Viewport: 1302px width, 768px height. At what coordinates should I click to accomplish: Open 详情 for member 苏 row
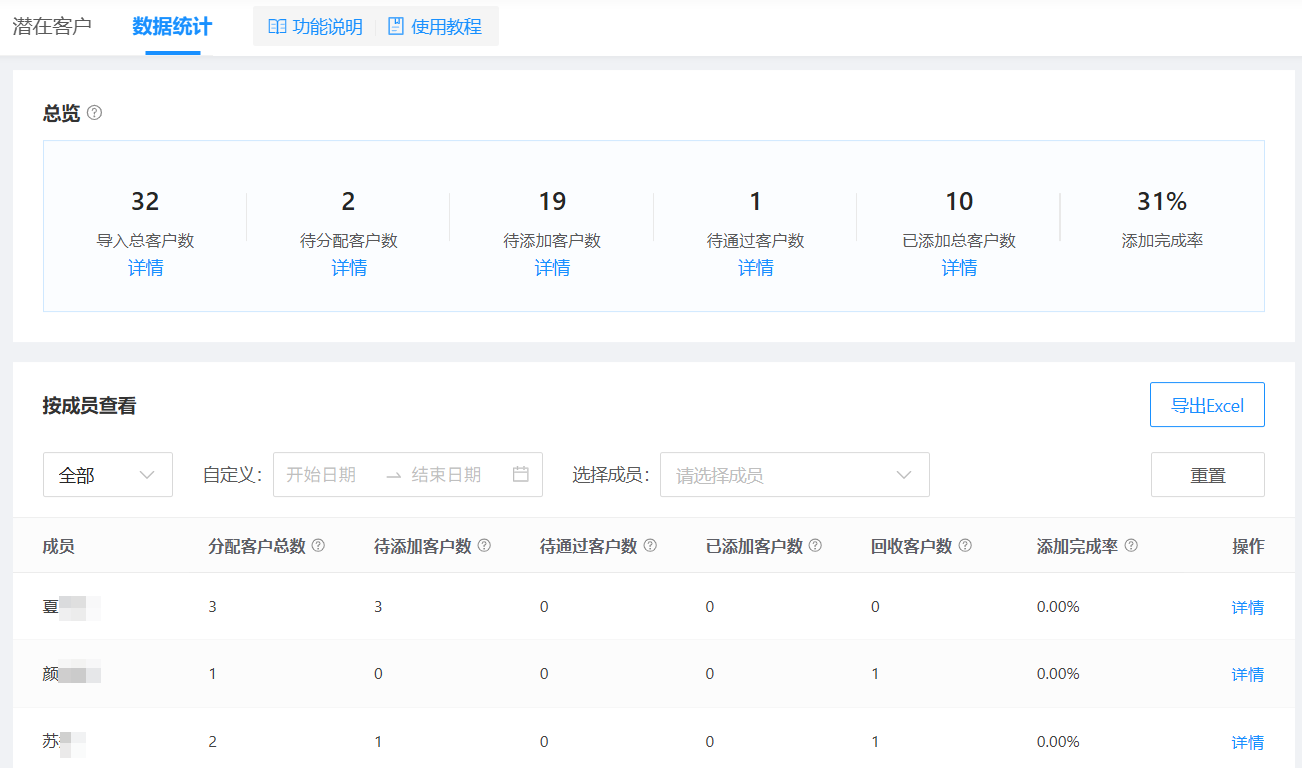(1247, 742)
